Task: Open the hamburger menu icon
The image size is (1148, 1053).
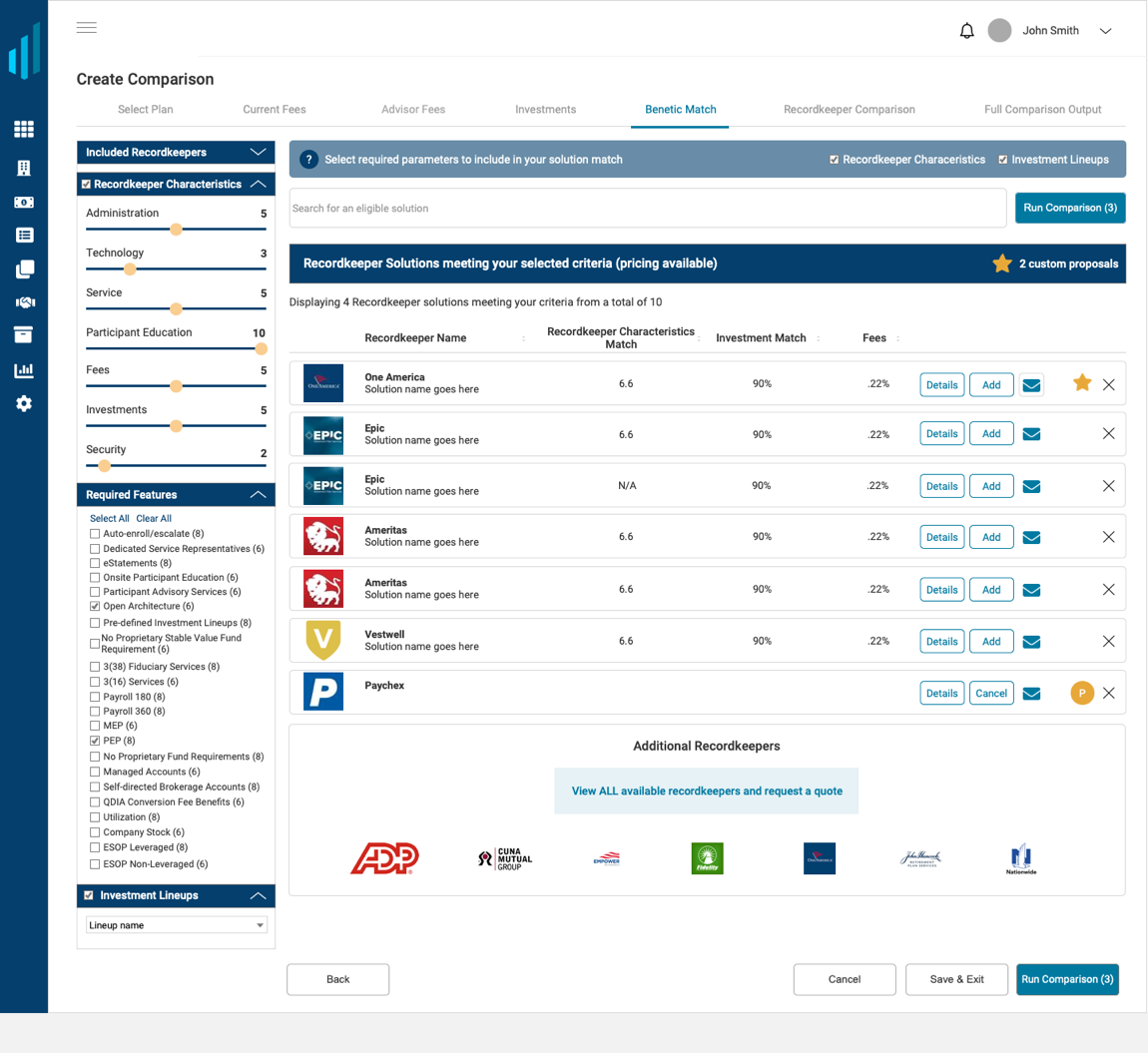Action: [87, 28]
